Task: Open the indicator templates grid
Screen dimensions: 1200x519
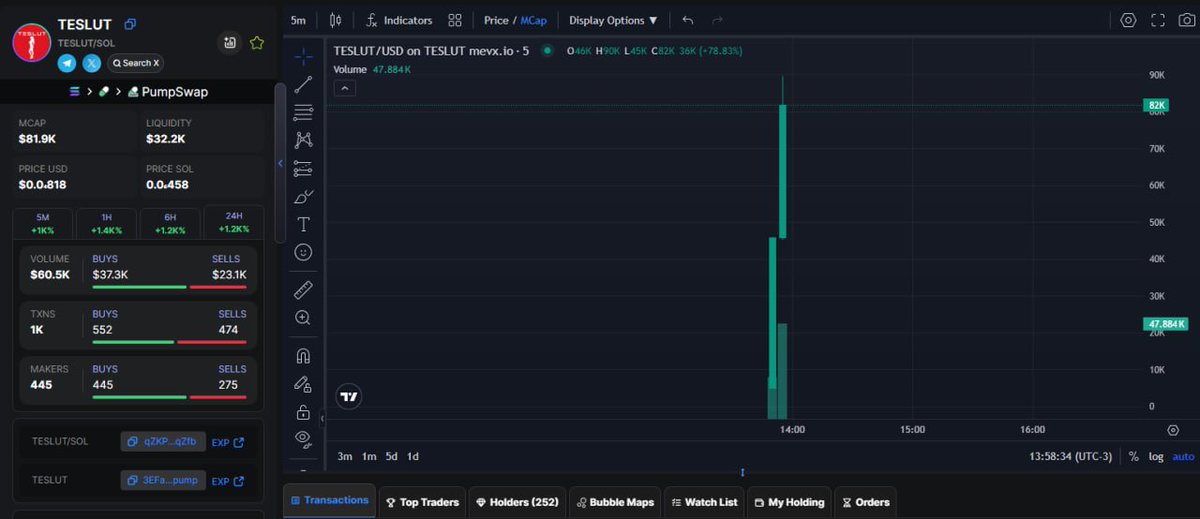Action: [x=455, y=20]
